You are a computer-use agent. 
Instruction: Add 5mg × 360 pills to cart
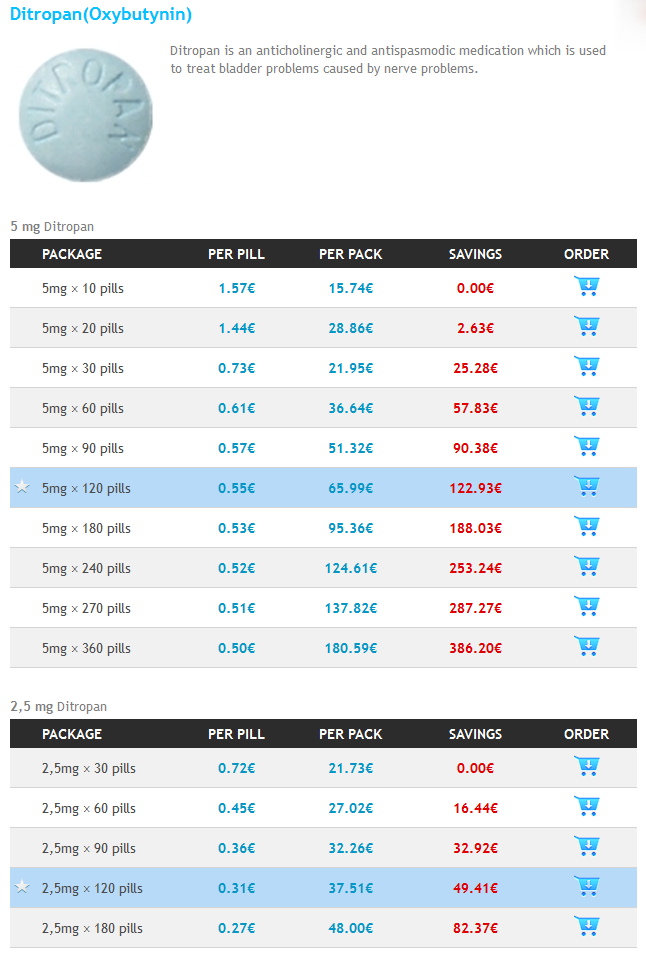pyautogui.click(x=586, y=647)
